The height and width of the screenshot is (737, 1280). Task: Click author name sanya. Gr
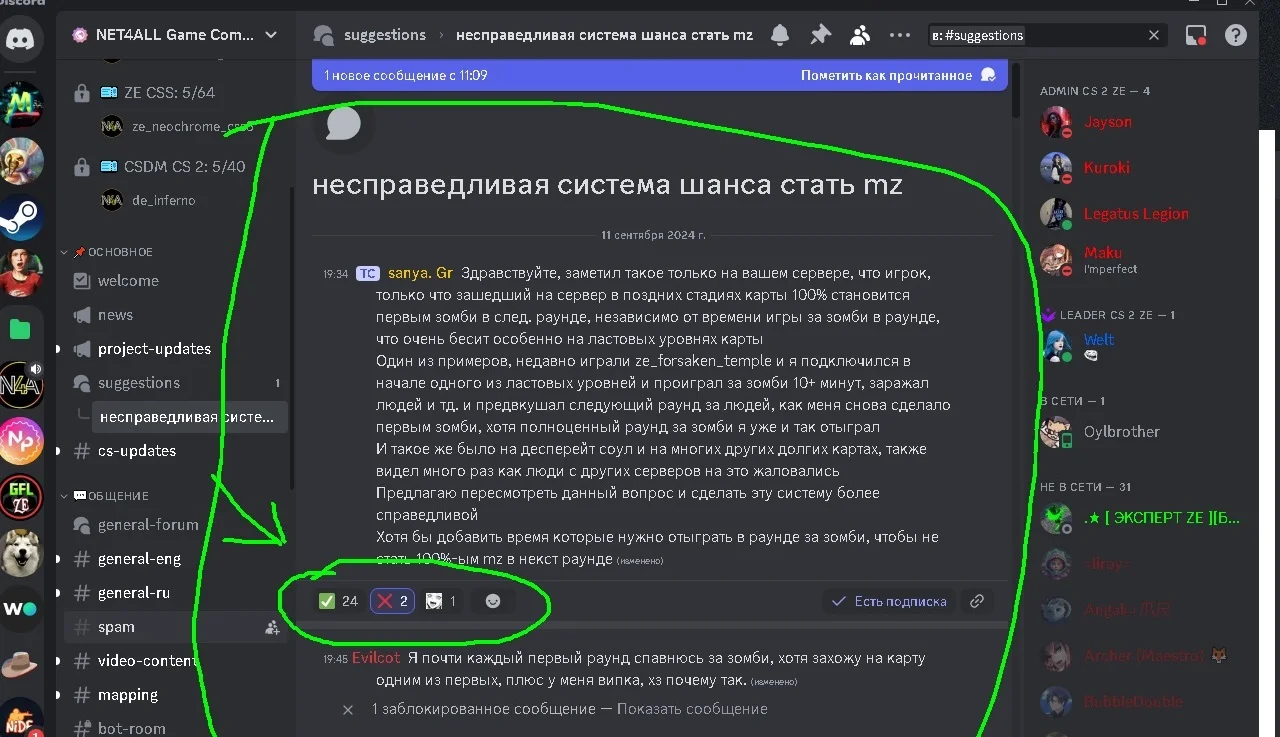pyautogui.click(x=420, y=273)
